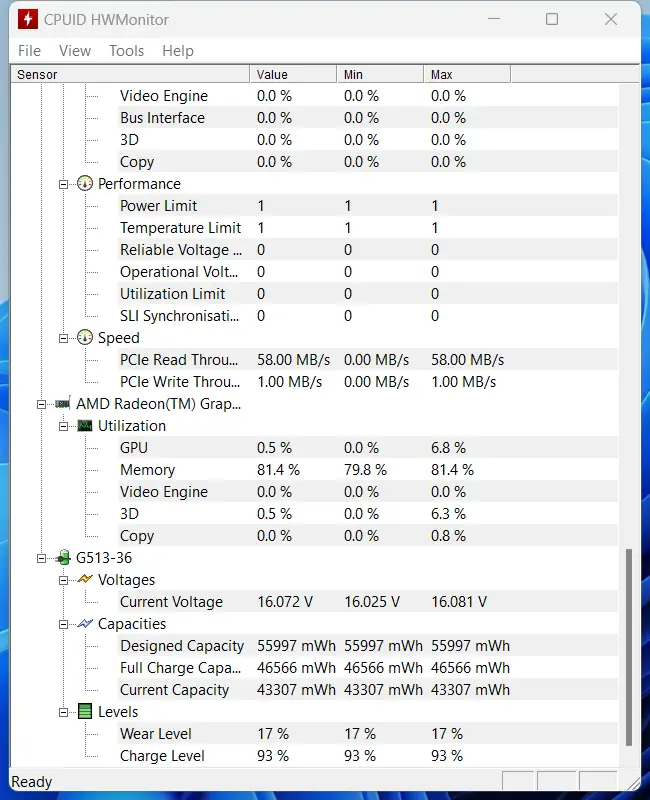The width and height of the screenshot is (650, 800).
Task: Collapse the Levels tree node
Action: pyautogui.click(x=64, y=712)
